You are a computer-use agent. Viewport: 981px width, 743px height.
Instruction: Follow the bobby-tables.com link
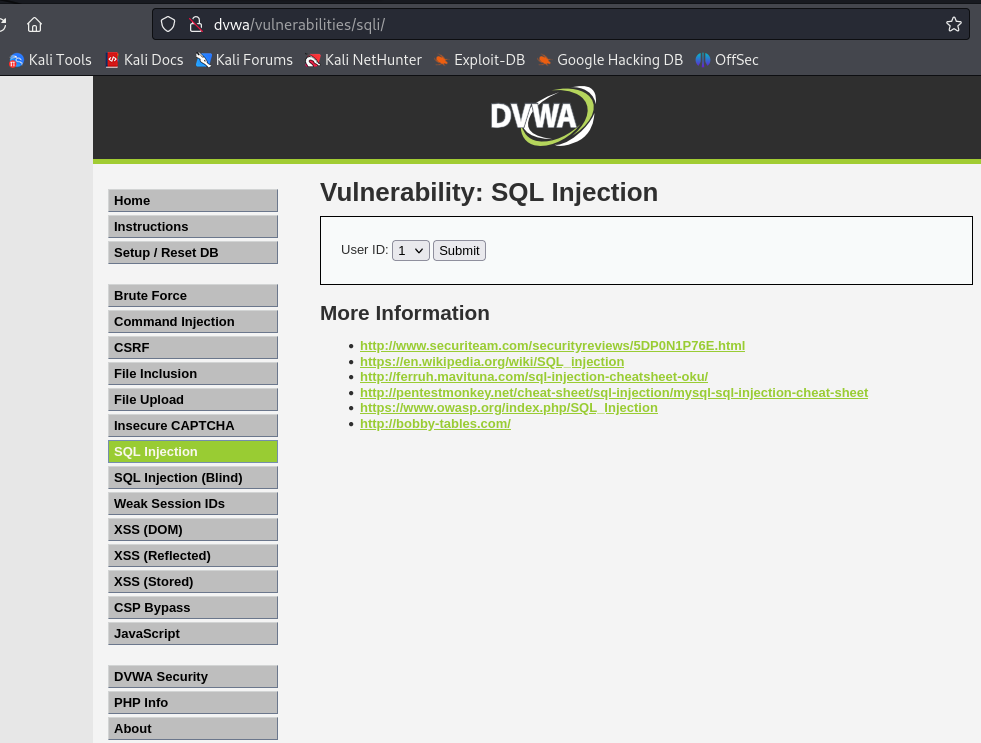(435, 424)
